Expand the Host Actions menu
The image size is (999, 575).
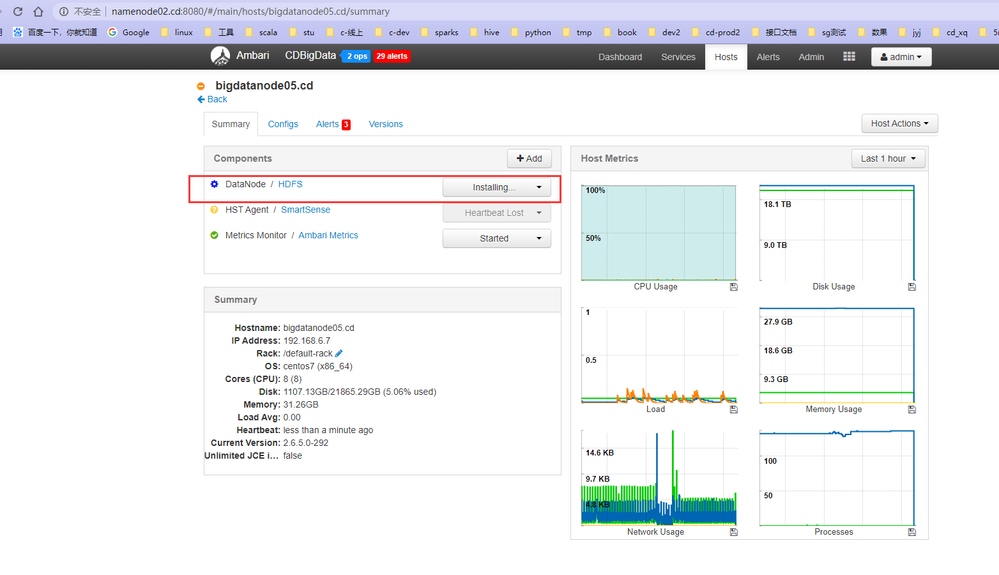pos(900,124)
